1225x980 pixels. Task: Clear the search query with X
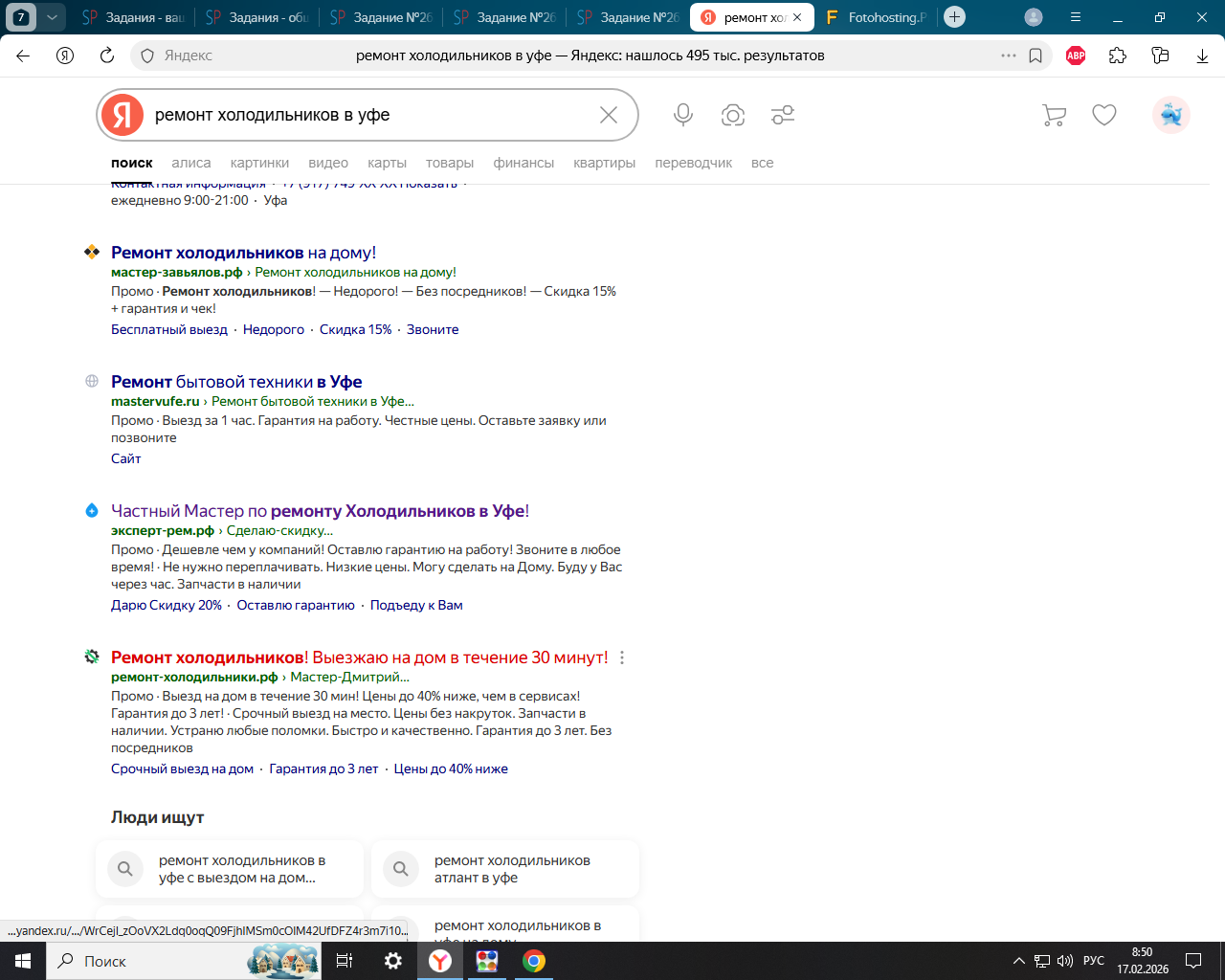coord(609,115)
